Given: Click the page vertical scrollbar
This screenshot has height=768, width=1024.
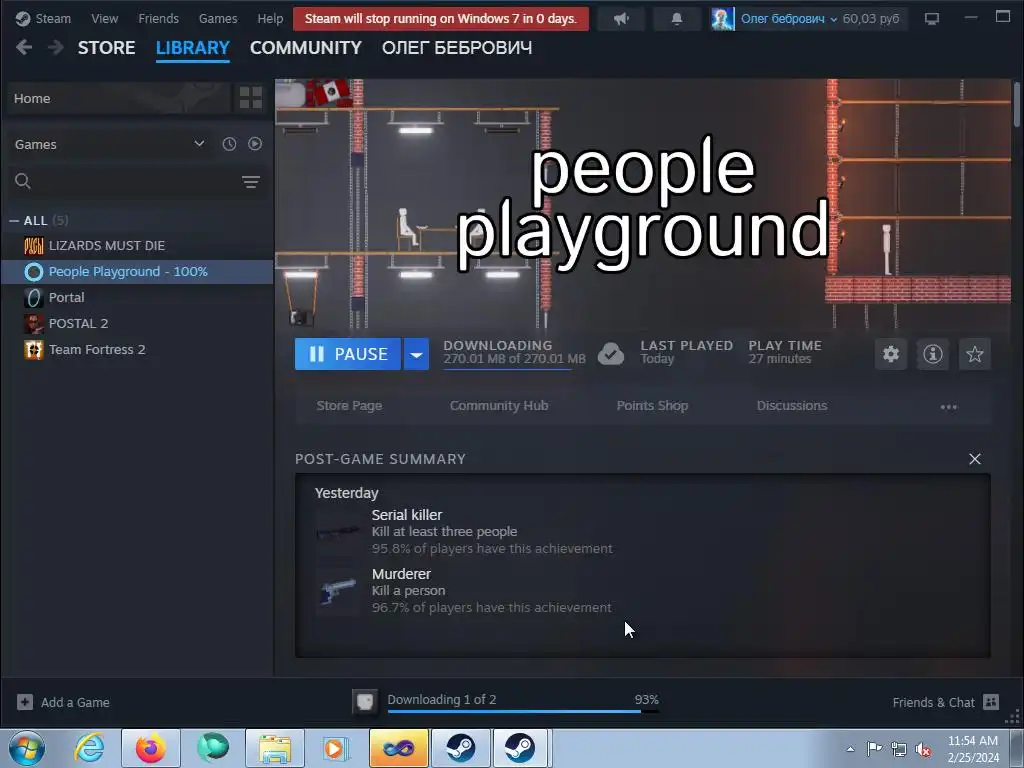Looking at the screenshot, I should pos(1017,104).
